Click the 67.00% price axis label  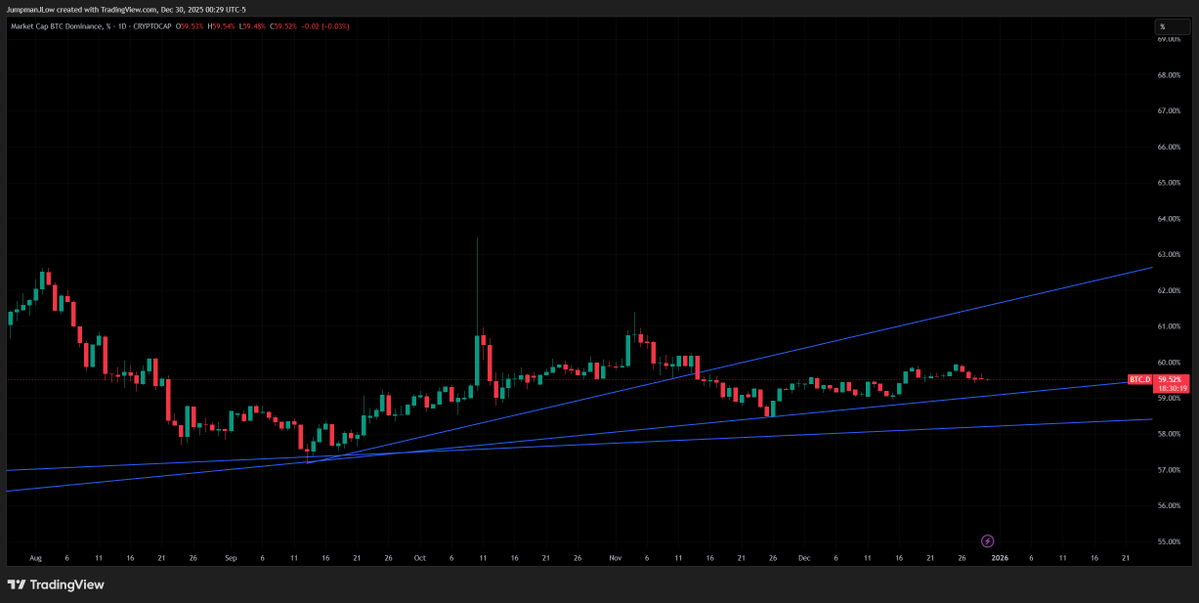click(1167, 111)
